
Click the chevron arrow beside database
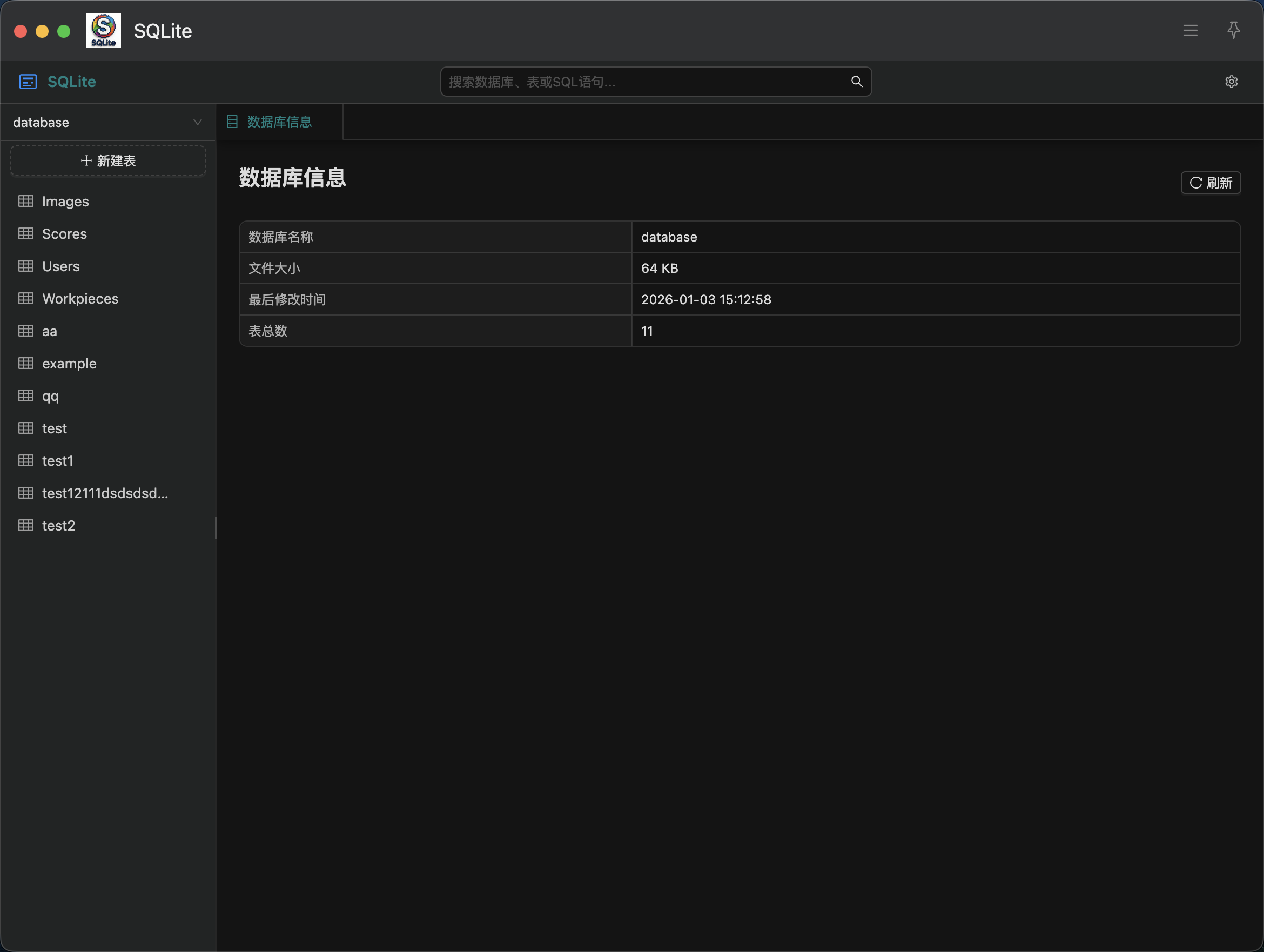tap(198, 122)
